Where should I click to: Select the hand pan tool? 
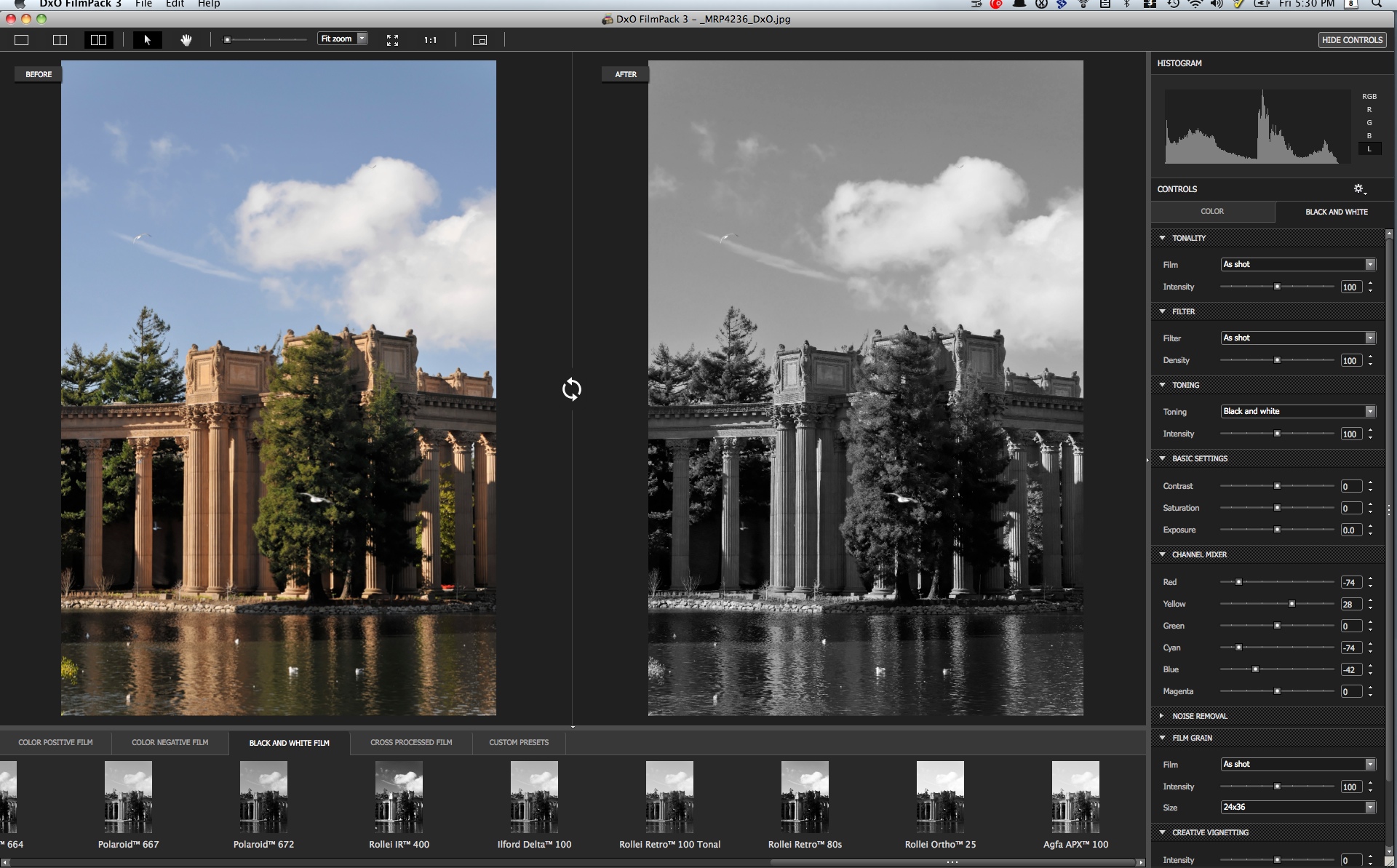186,40
